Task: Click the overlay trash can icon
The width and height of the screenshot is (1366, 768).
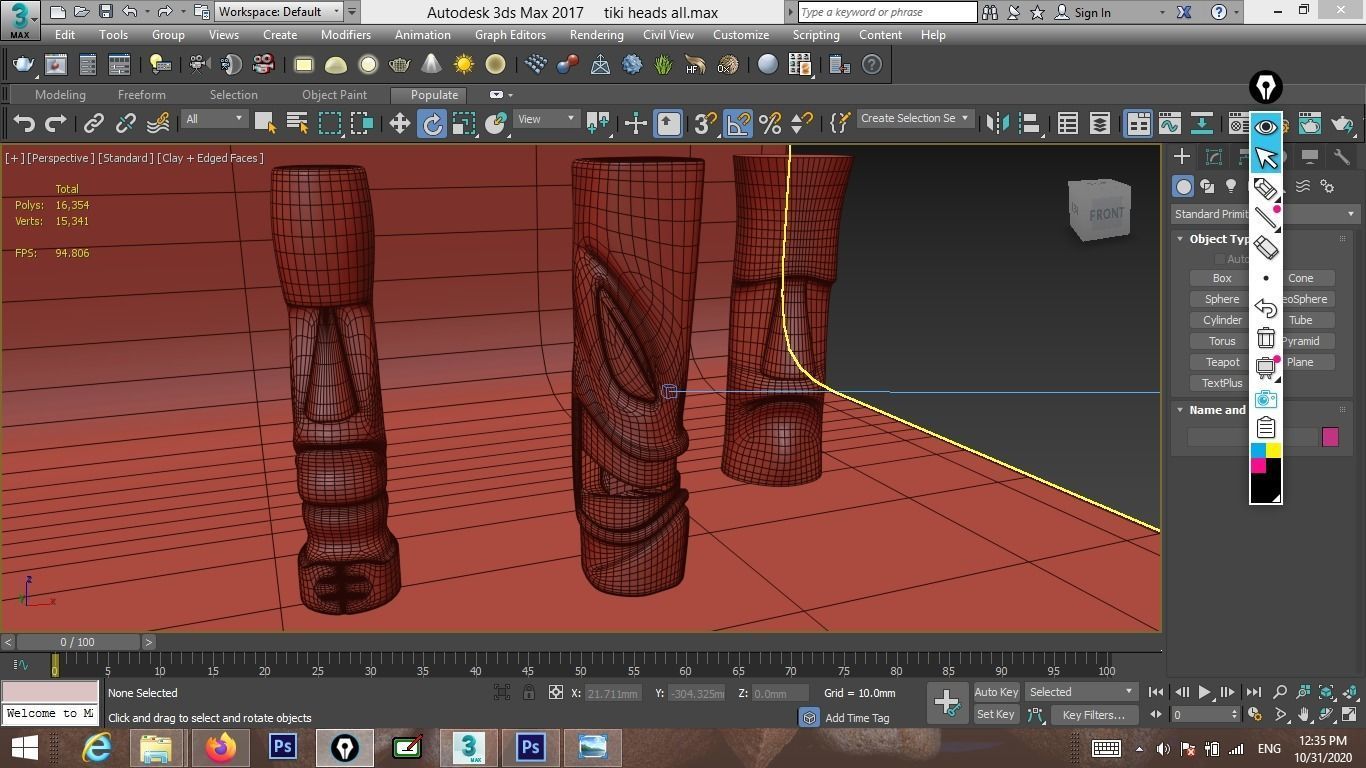Action: click(x=1266, y=338)
